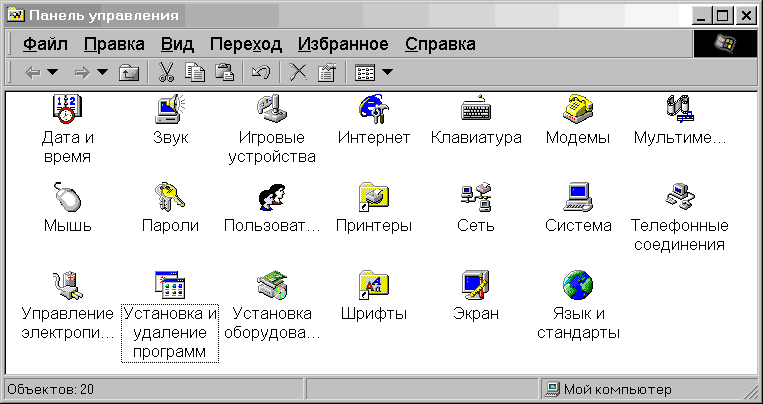The width and height of the screenshot is (763, 404).
Task: Click the Properties toolbar button
Action: click(x=327, y=73)
